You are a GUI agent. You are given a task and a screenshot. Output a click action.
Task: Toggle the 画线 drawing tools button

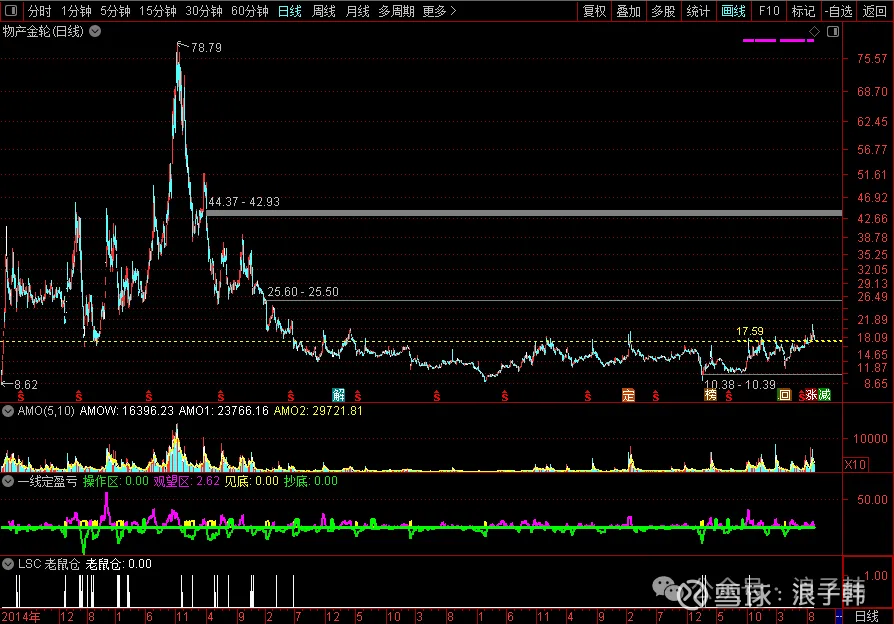coord(733,11)
